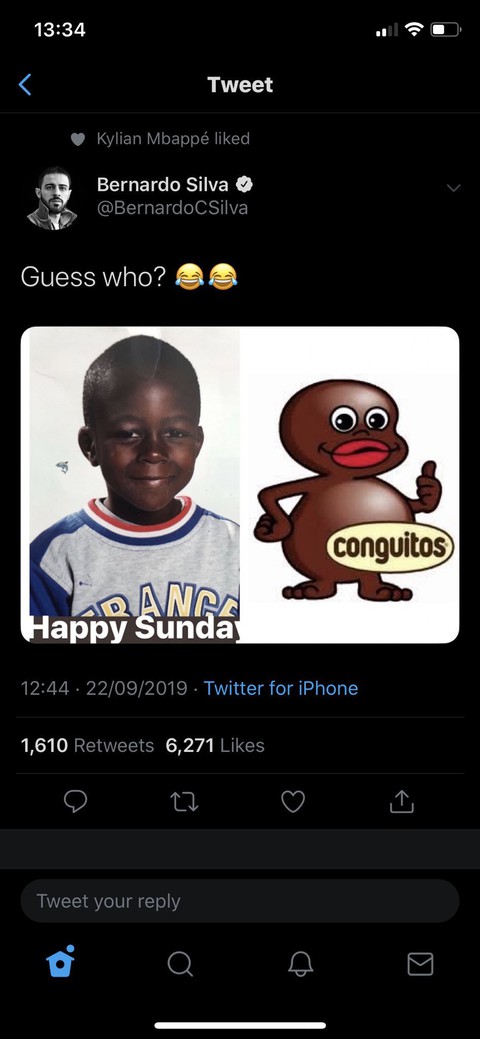Open Bernardo Silva's profile picture
Viewport: 480px width, 1039px height.
[x=52, y=199]
